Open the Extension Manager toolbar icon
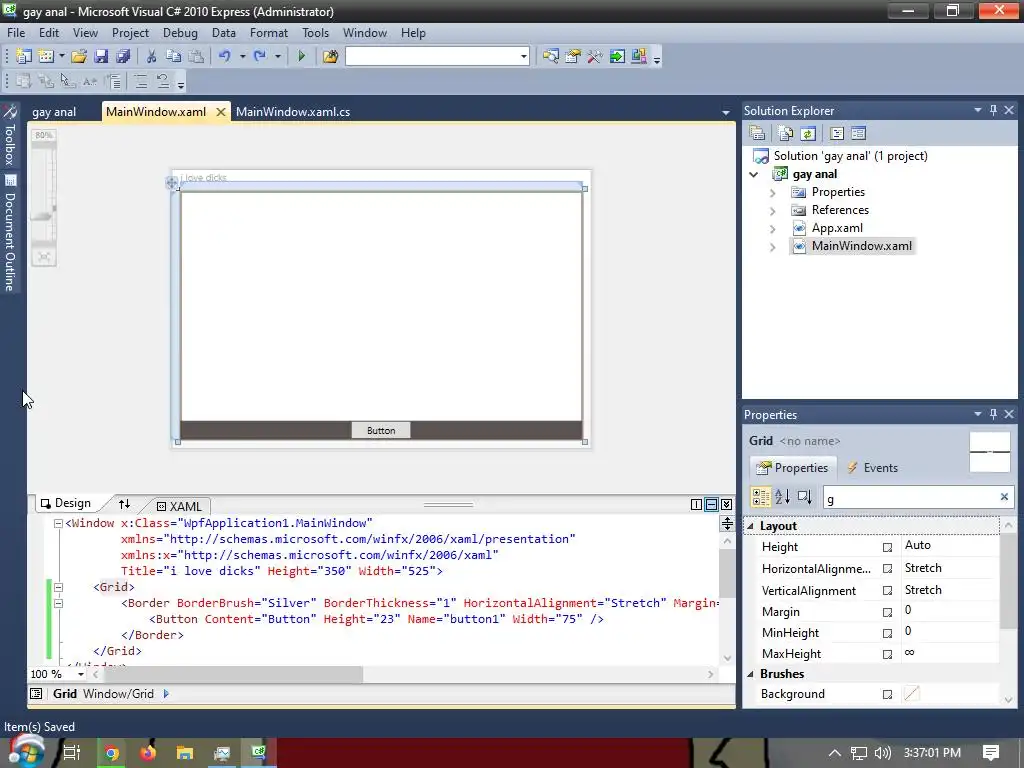The height and width of the screenshot is (768, 1024). coord(639,57)
